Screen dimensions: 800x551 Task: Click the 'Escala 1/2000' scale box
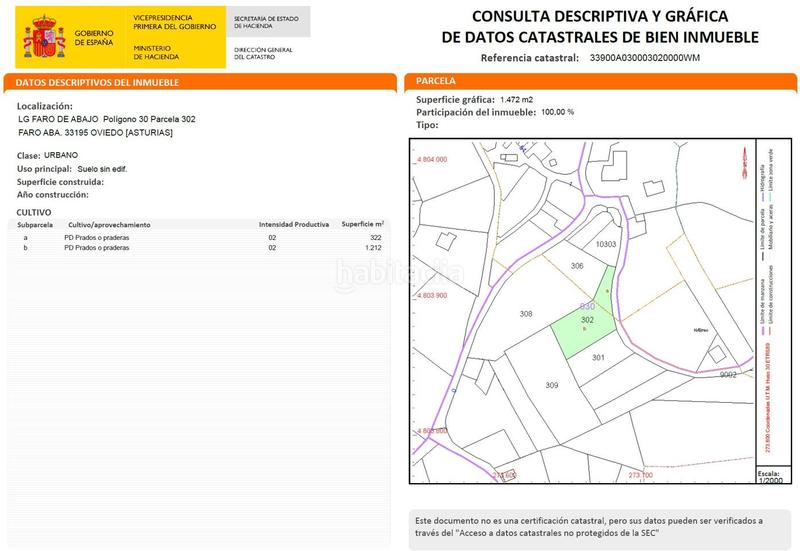768,475
